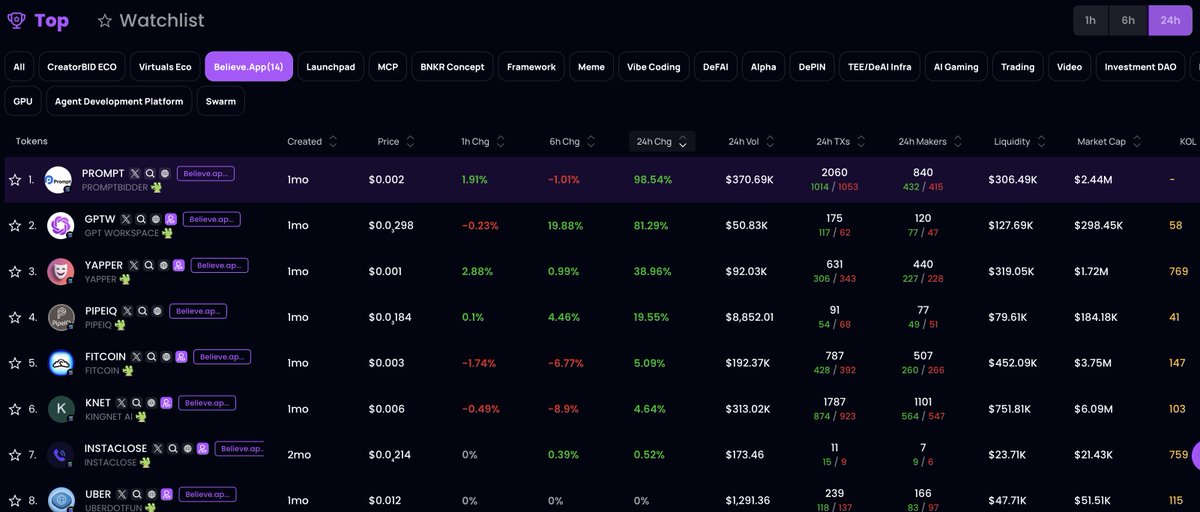The width and height of the screenshot is (1200, 512).
Task: Click the search icon beside GPTW
Action: pos(141,219)
